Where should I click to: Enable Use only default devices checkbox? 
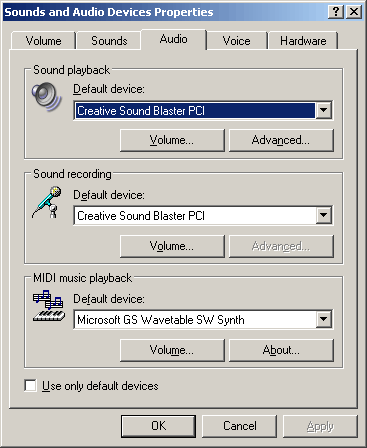31,386
